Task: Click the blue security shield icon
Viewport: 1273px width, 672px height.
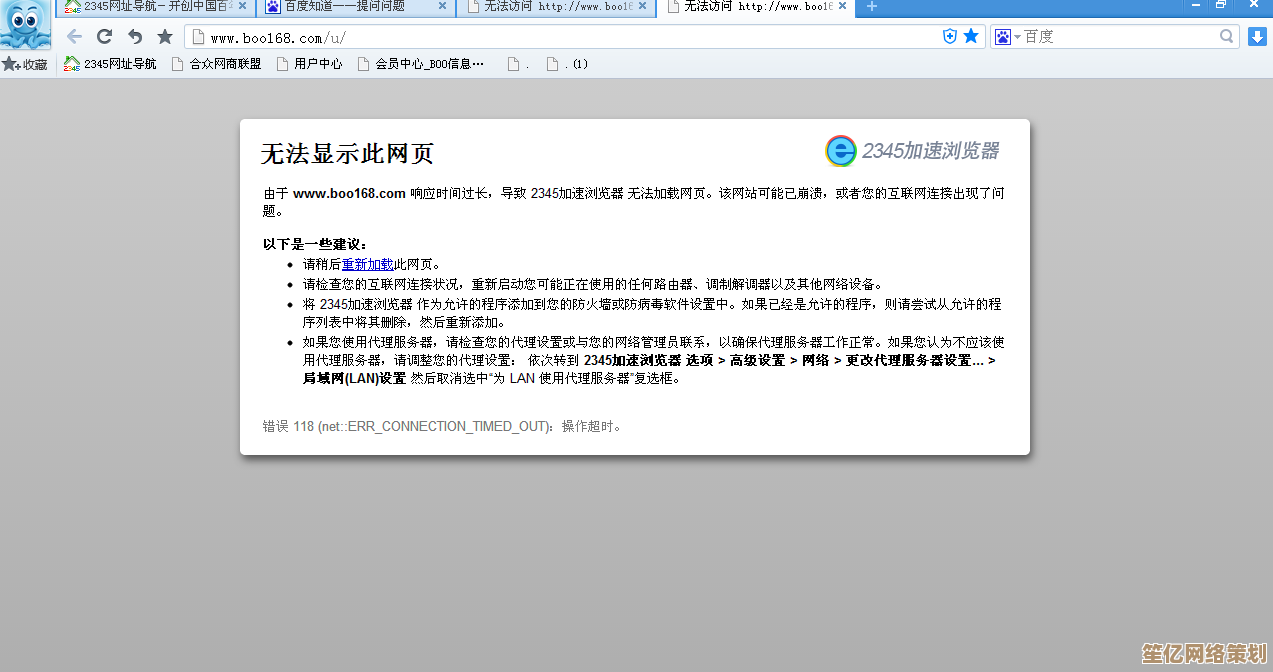Action: point(950,36)
